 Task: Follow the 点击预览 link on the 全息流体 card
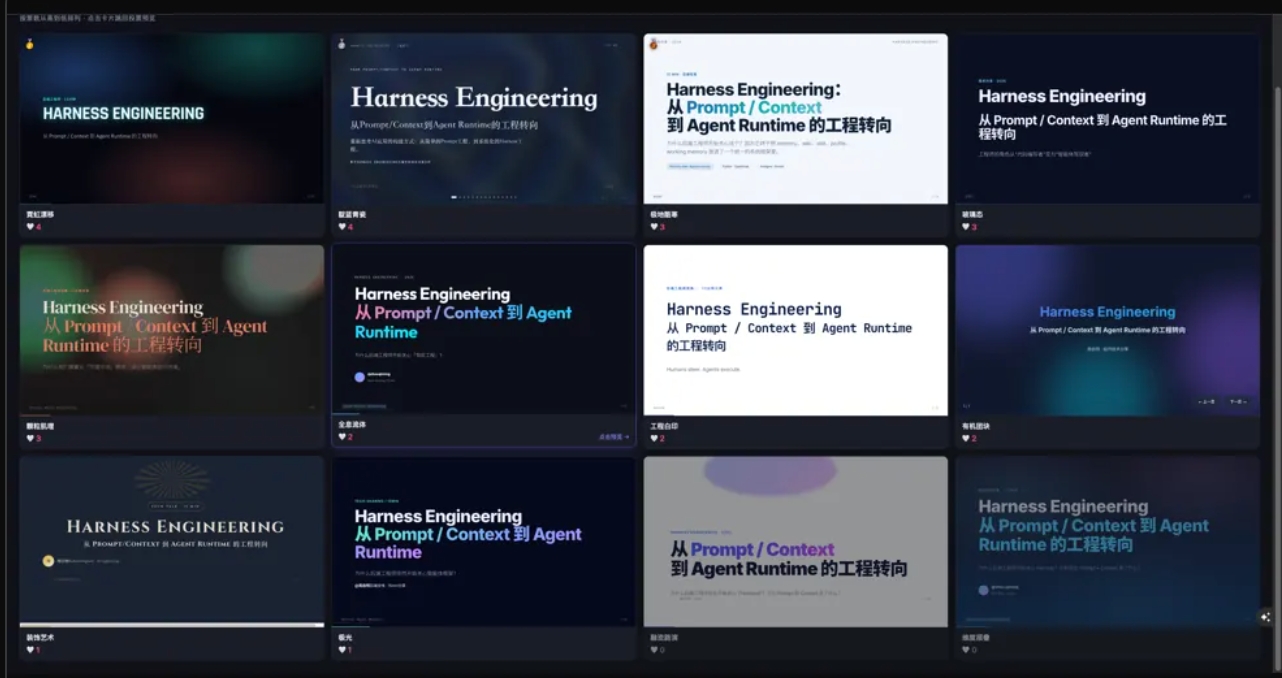pos(614,437)
